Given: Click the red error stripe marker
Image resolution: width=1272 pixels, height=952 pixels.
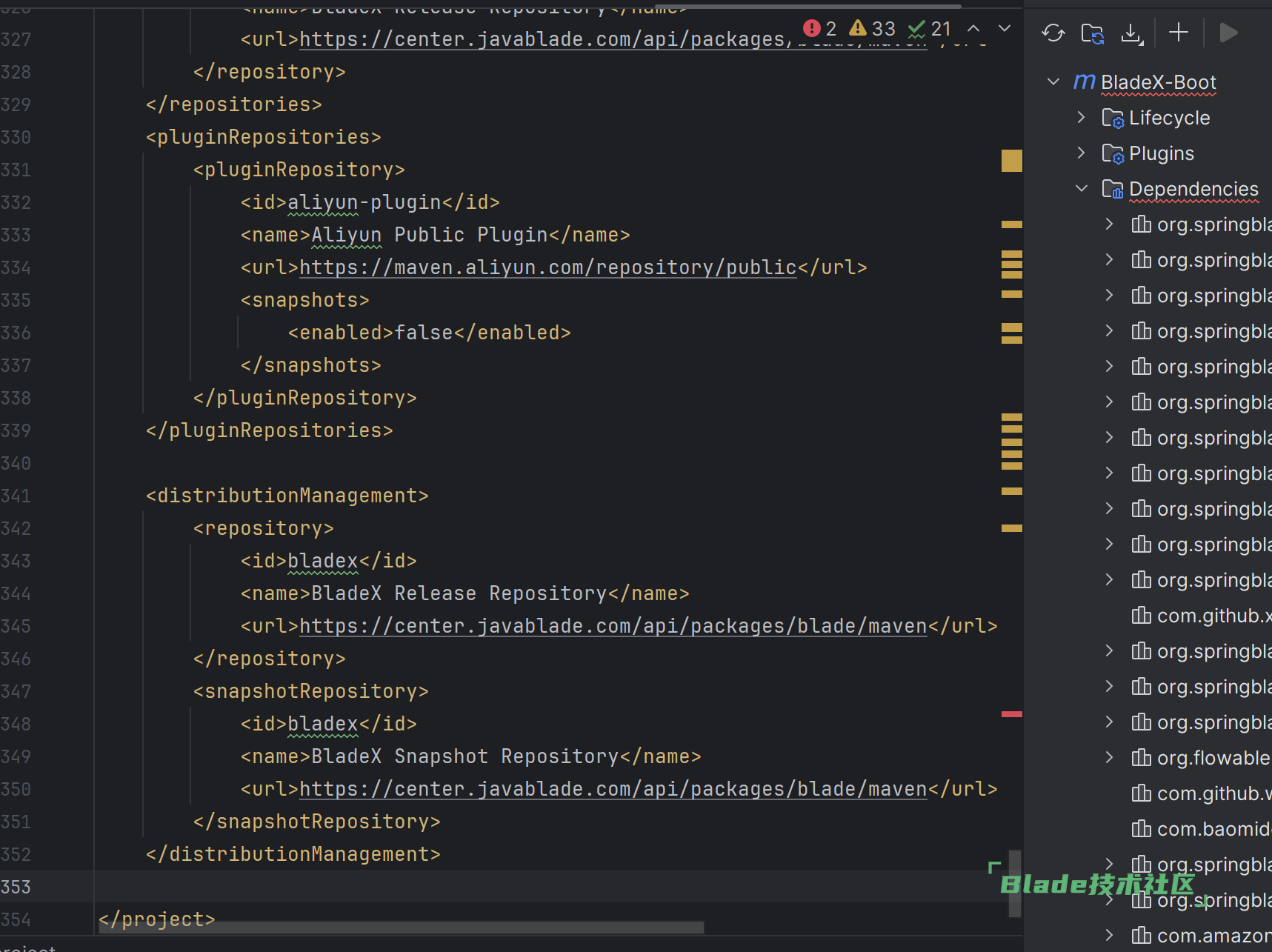Looking at the screenshot, I should point(1011,714).
